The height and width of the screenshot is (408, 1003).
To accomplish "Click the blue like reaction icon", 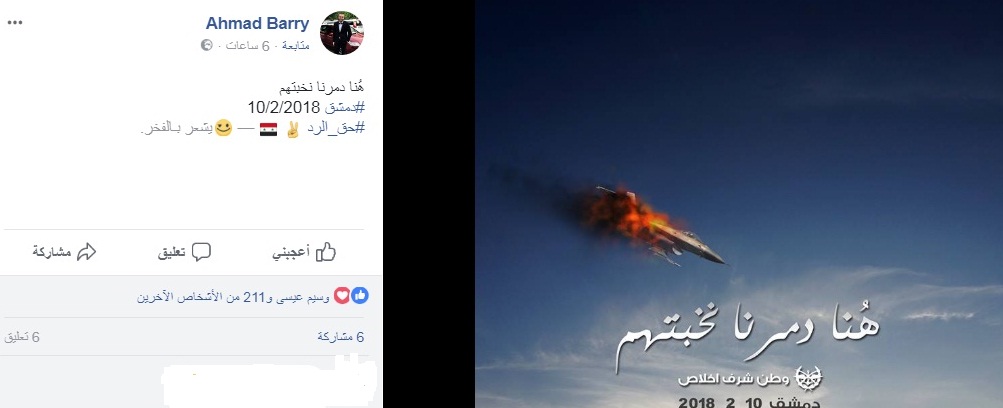I will 359,295.
